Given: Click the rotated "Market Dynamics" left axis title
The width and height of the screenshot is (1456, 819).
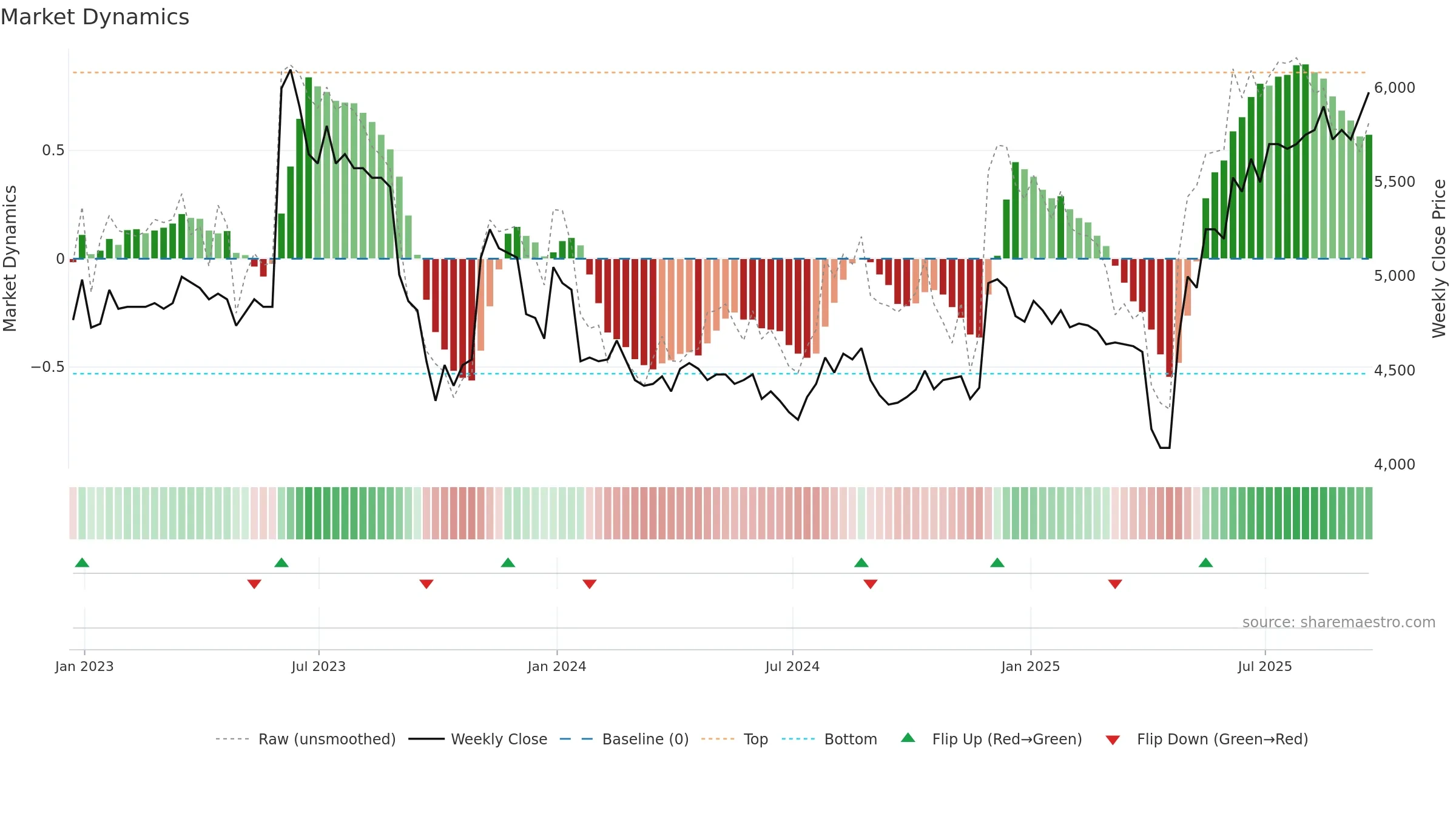Looking at the screenshot, I should pyautogui.click(x=10, y=258).
